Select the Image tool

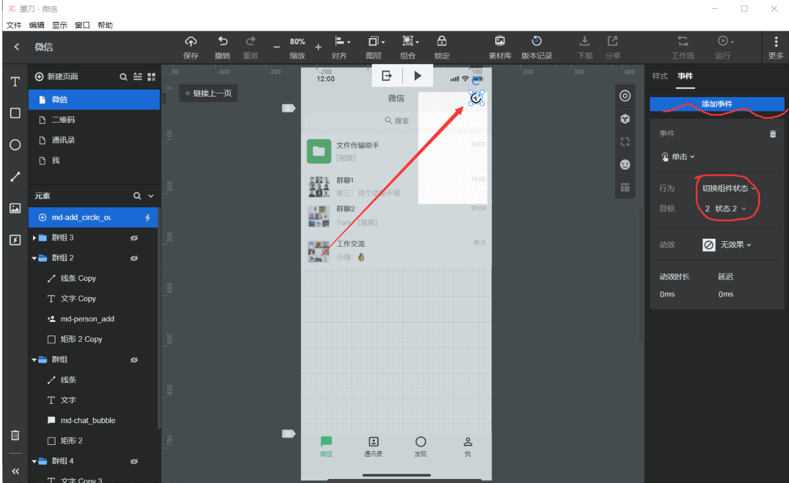tap(15, 208)
